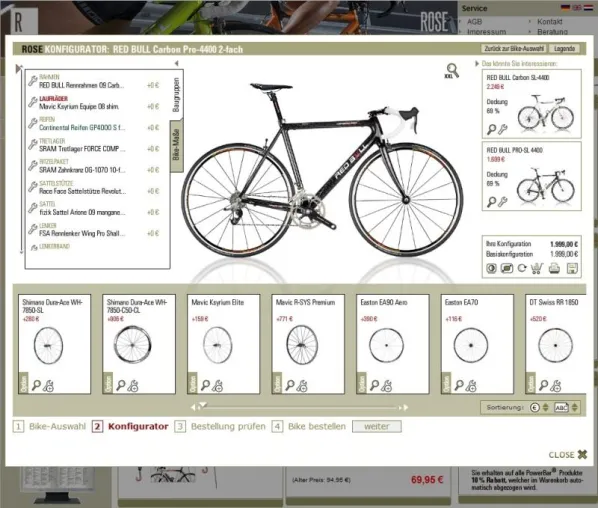Viewport: 598px width, 508px height.
Task: Magnify the RED BULL PRO-SL 4400 suggestion
Action: tap(492, 202)
